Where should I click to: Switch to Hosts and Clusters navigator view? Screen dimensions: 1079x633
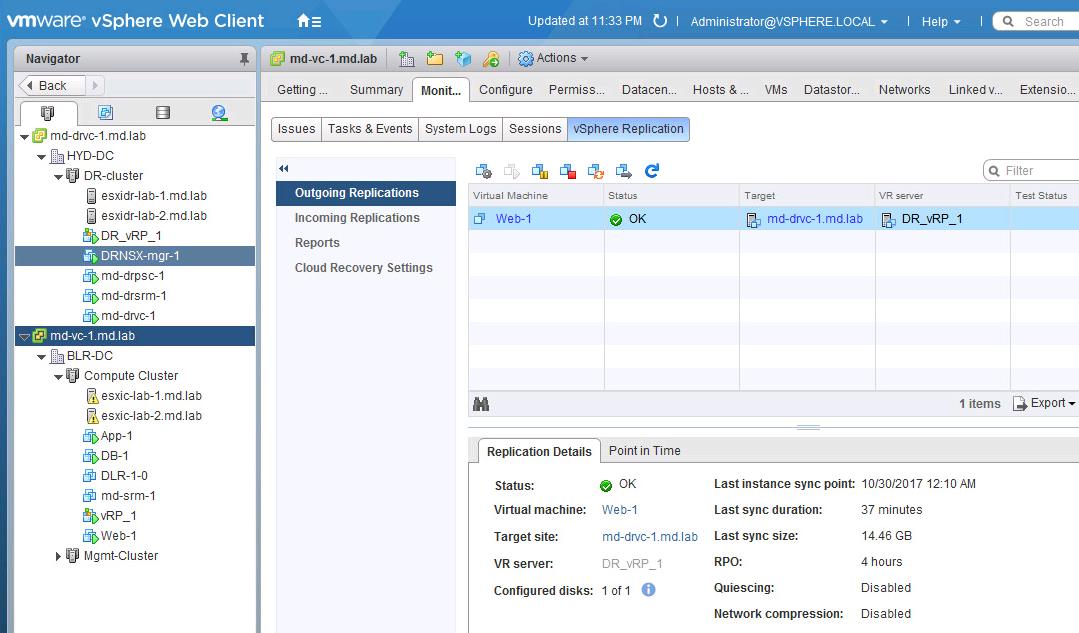pos(47,113)
